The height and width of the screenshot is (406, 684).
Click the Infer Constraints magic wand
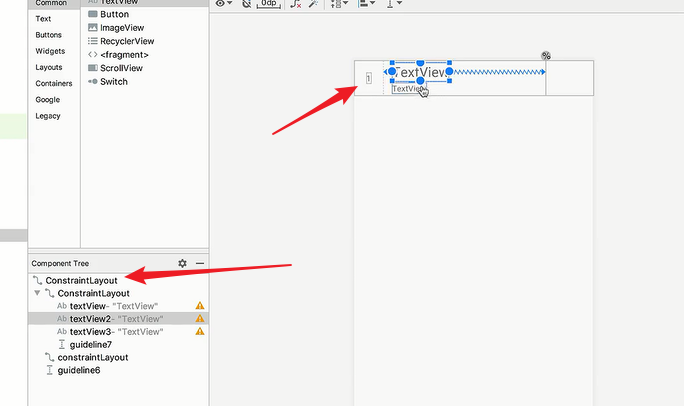pos(313,3)
